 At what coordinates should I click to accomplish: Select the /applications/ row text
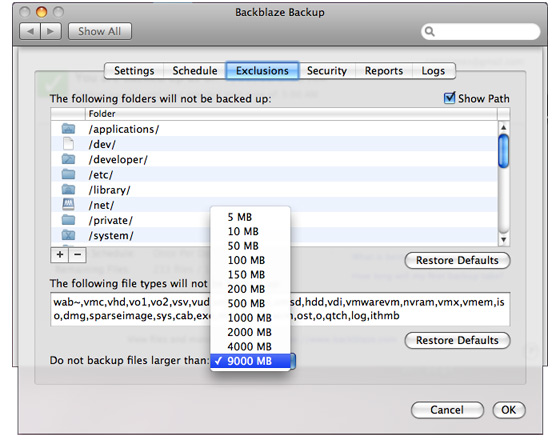coord(124,129)
